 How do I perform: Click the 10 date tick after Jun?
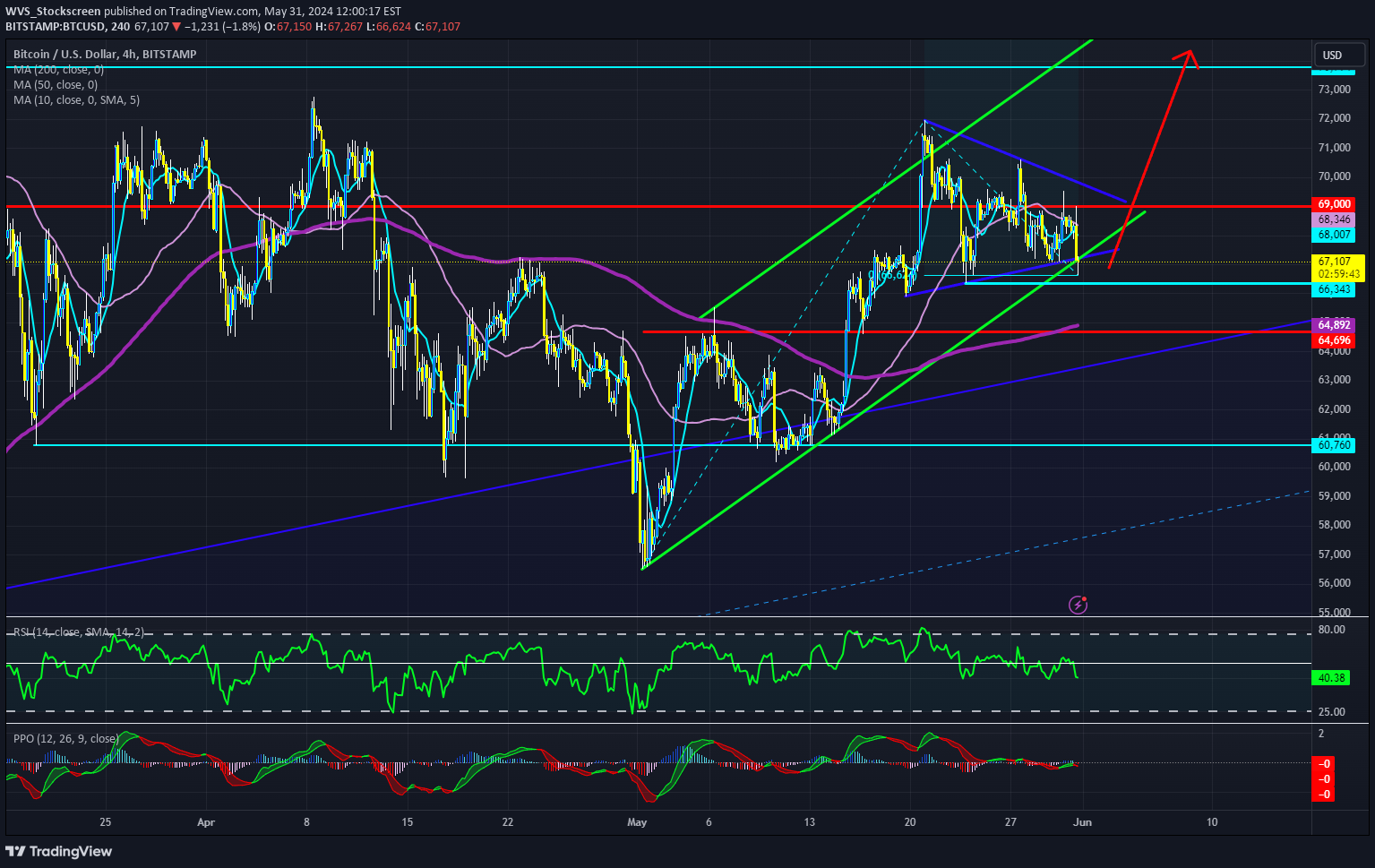(x=1212, y=822)
